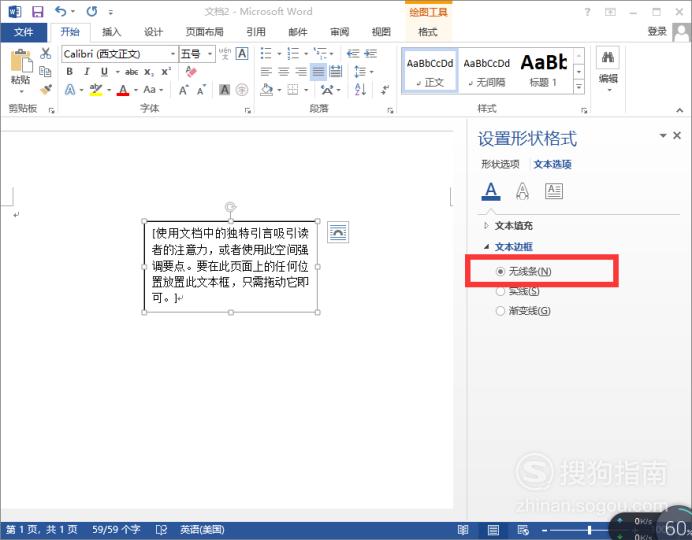Click the Redo/Repeat icon
This screenshot has width=692, height=540.
92,11
